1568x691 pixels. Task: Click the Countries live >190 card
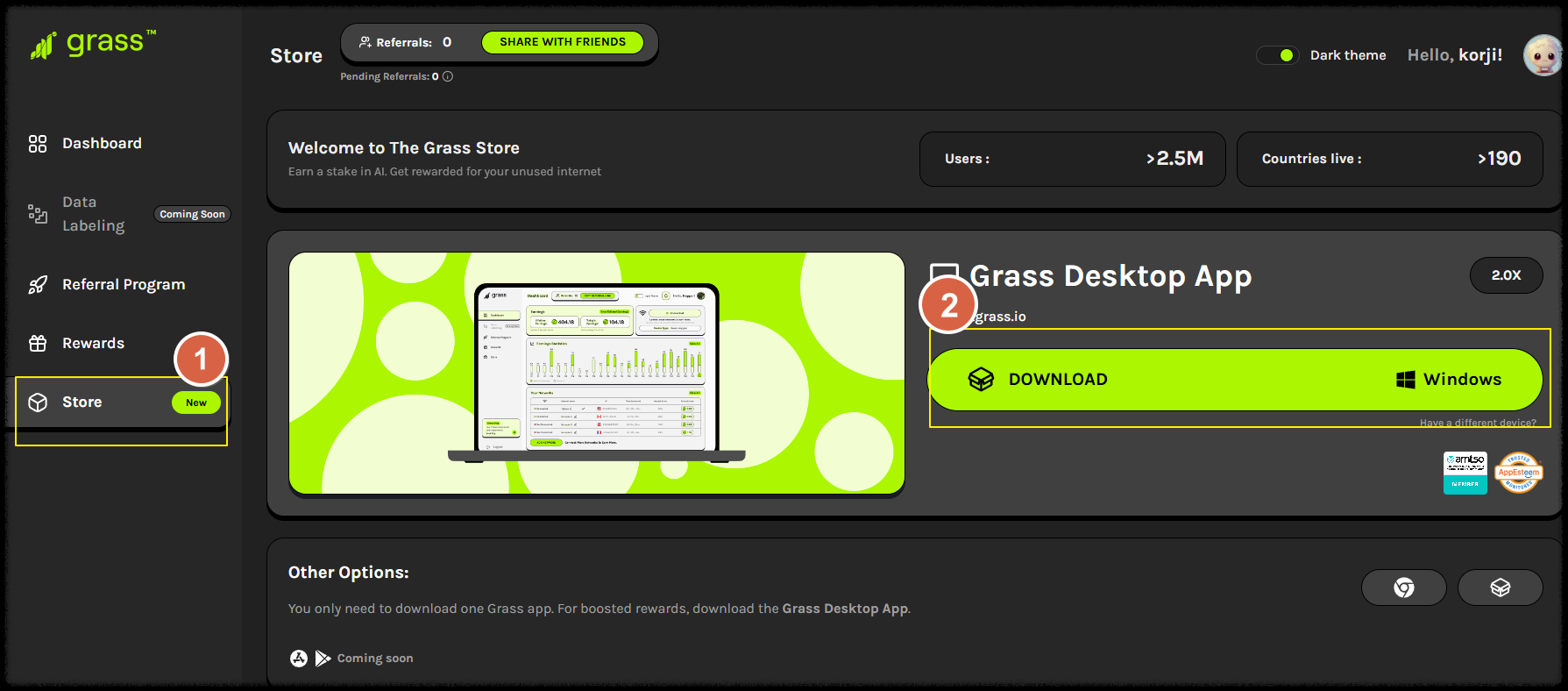coord(1390,159)
